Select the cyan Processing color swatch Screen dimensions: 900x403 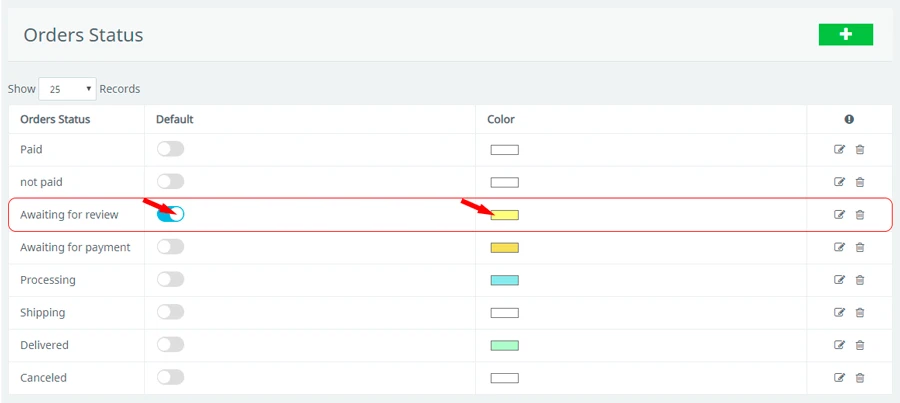504,280
